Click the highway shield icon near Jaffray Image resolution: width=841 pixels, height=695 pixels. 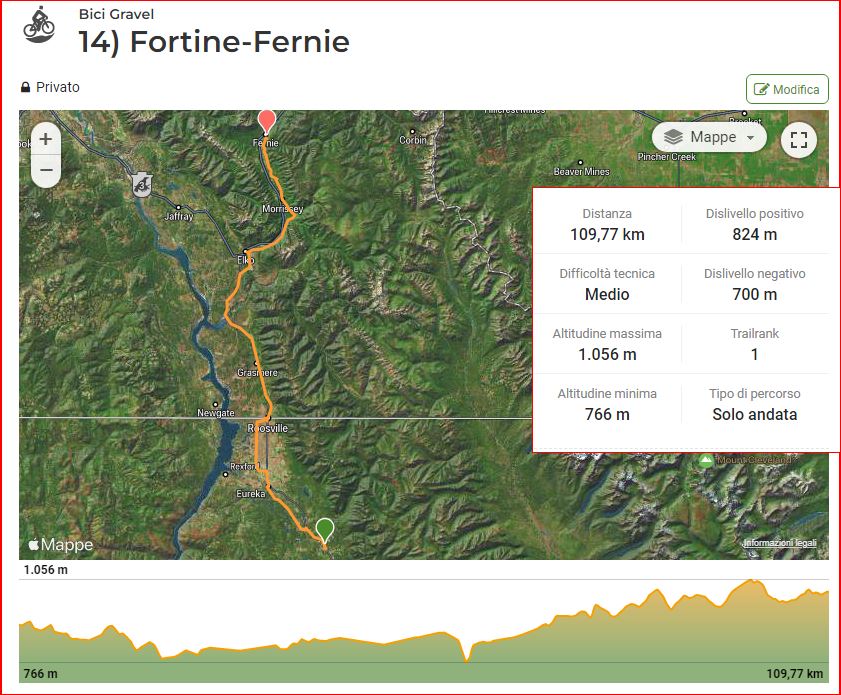pos(143,183)
